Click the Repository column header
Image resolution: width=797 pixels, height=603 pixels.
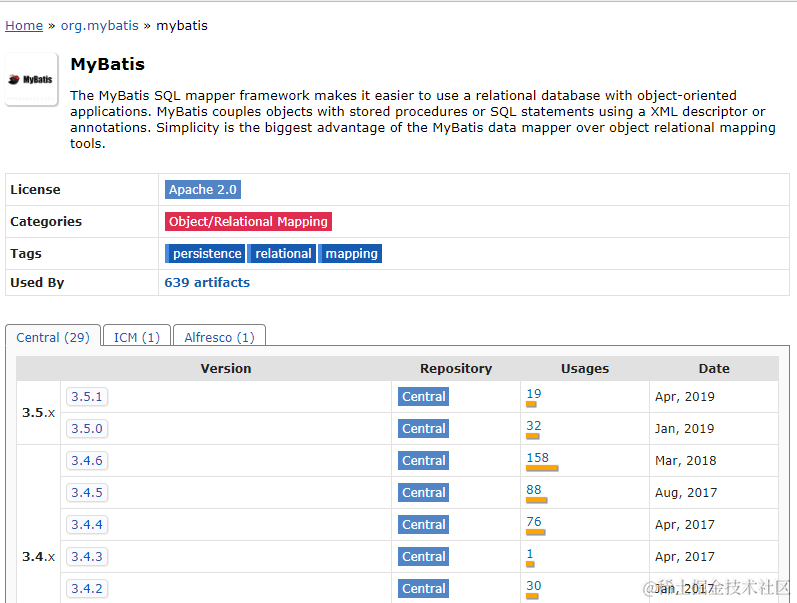click(456, 369)
